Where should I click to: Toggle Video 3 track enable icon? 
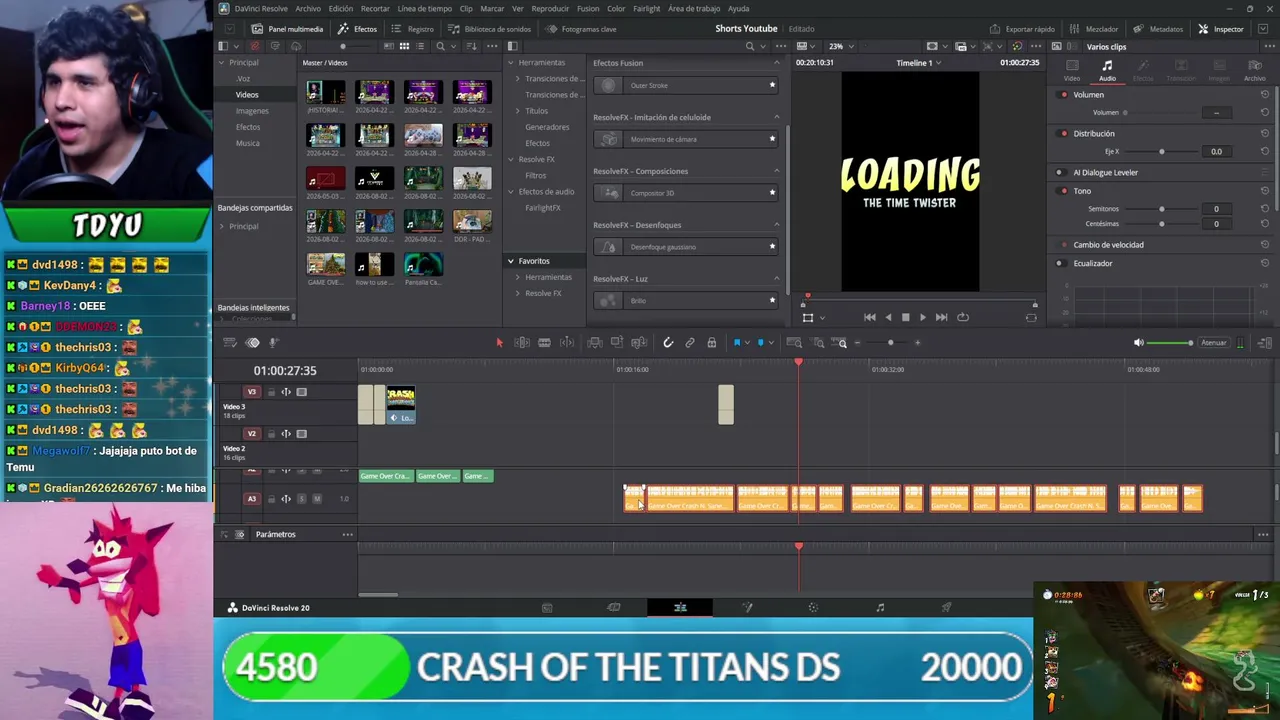pyautogui.click(x=301, y=392)
